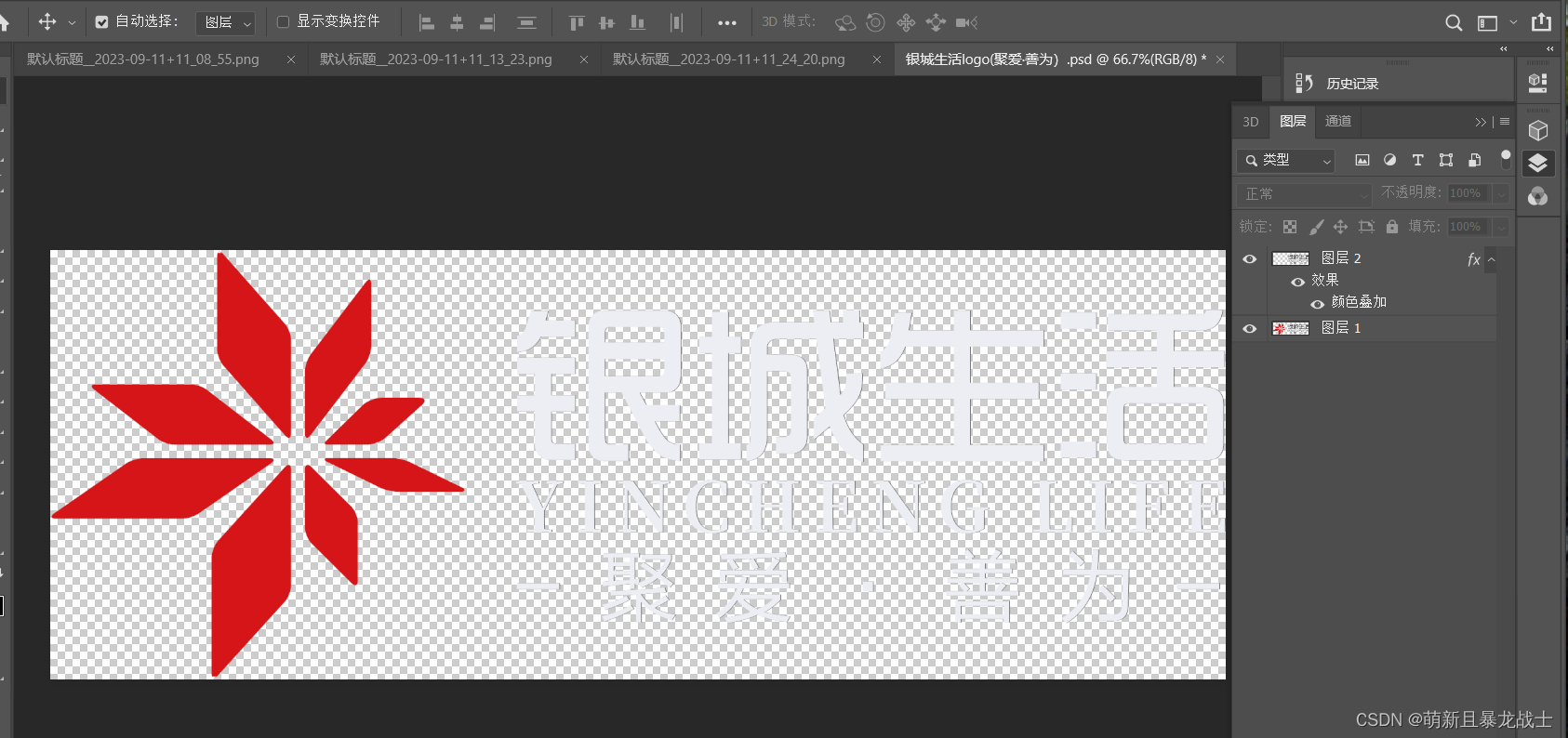Lock position move icon
This screenshot has height=738, width=1568.
click(x=1340, y=227)
